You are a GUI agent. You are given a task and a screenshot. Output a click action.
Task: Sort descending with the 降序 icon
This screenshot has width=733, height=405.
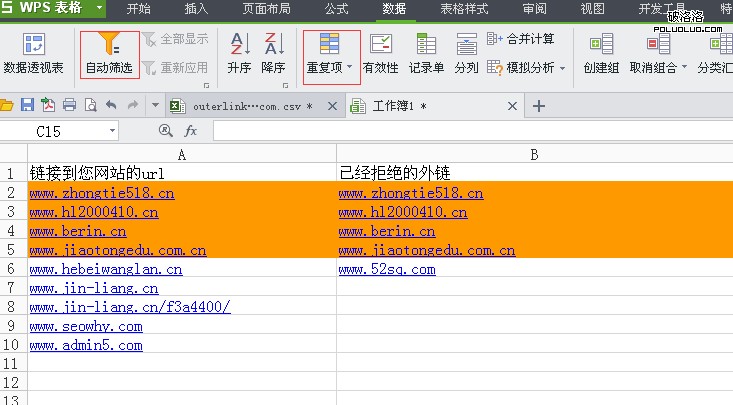pos(273,46)
